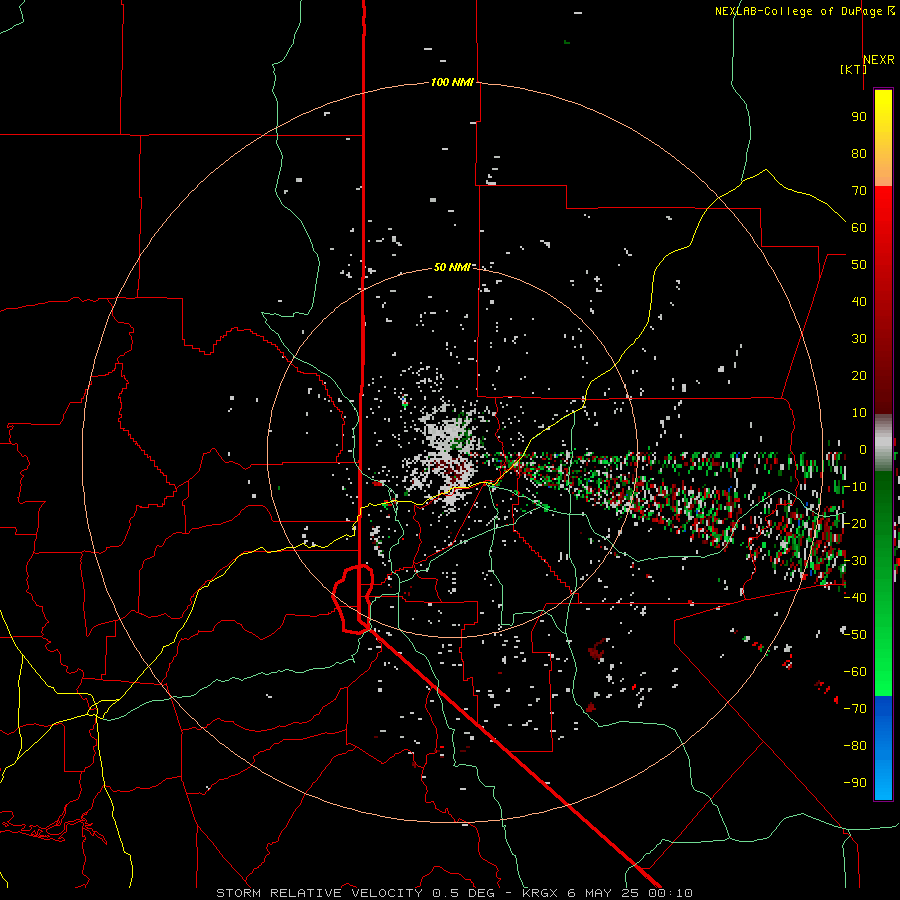Click the KRGX radar site identifier
This screenshot has width=900, height=900.
click(x=540, y=893)
